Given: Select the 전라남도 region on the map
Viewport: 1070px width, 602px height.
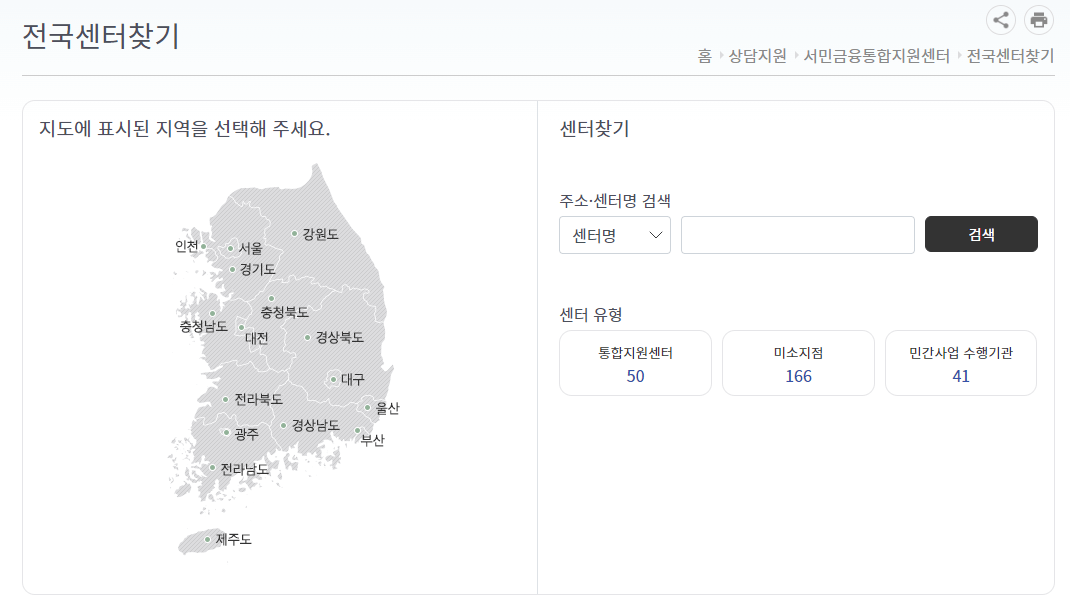Looking at the screenshot, I should coord(214,467).
